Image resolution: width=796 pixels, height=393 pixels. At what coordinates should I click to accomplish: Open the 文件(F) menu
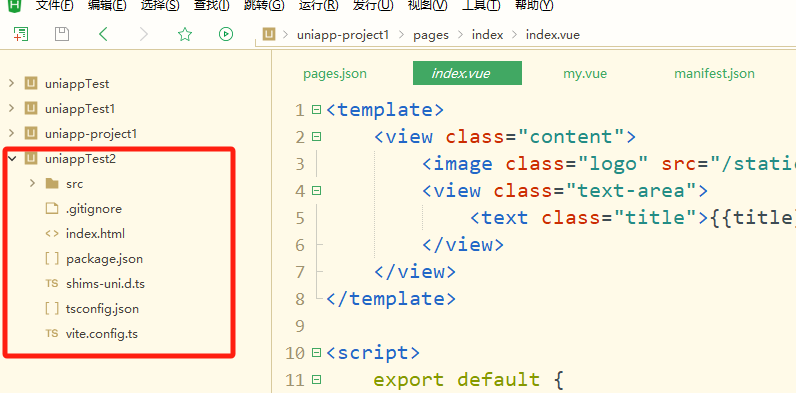coord(55,6)
